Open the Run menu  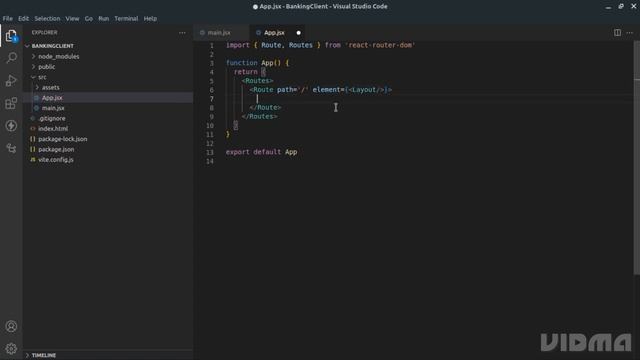[104, 18]
